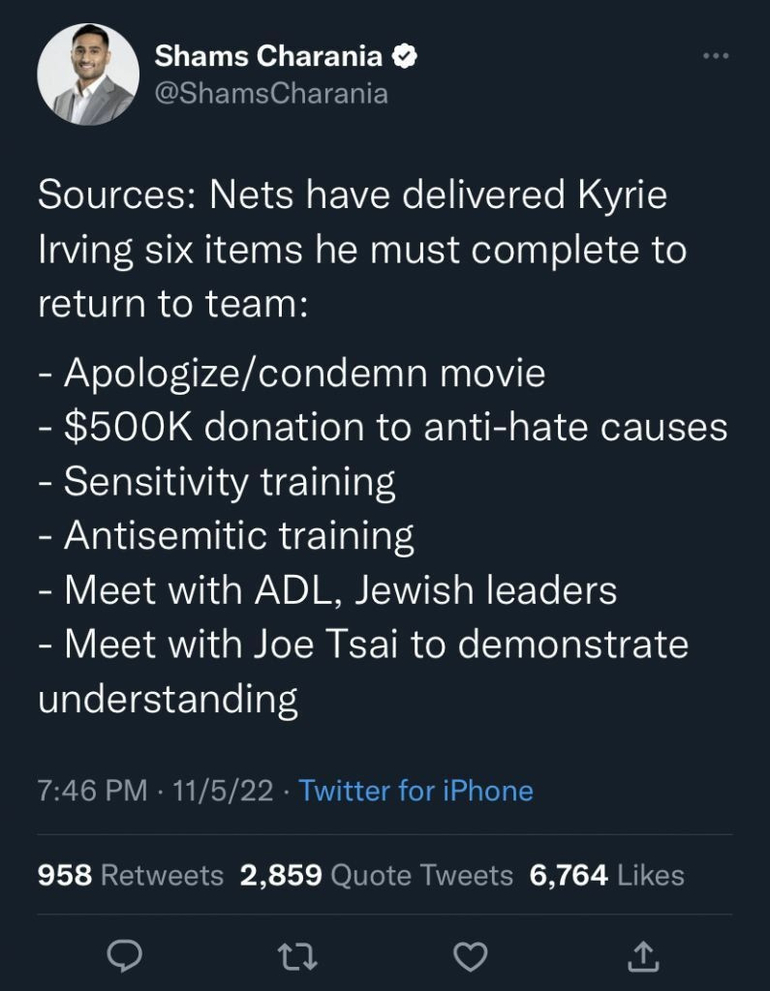This screenshot has width=770, height=991.
Task: Open the 2,859 Quote Tweets list
Action: (x=376, y=875)
